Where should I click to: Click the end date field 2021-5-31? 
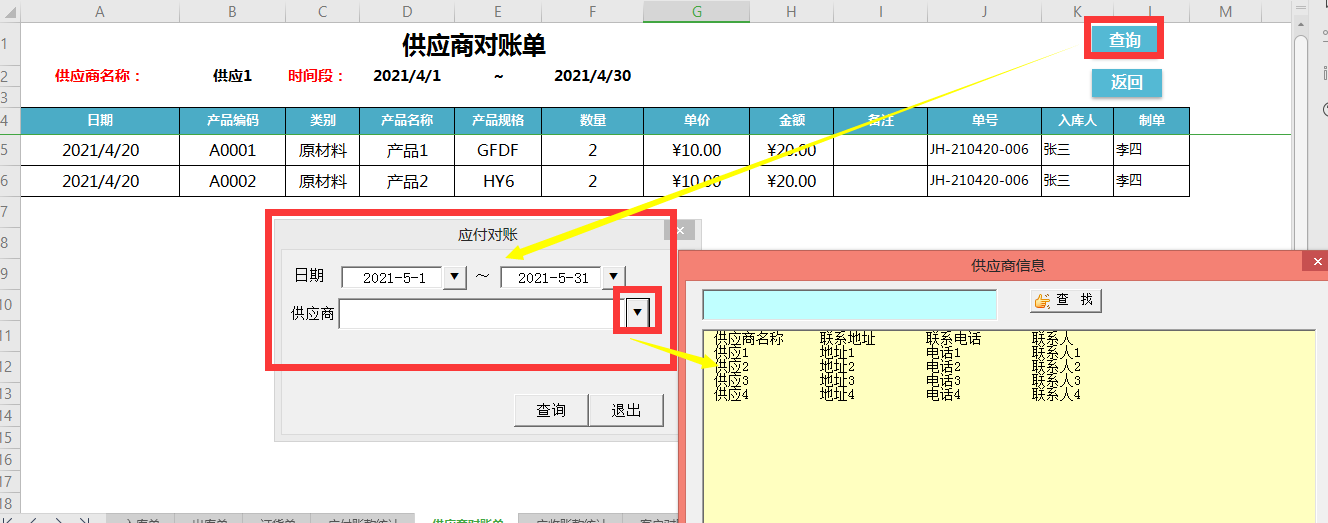pyautogui.click(x=551, y=278)
